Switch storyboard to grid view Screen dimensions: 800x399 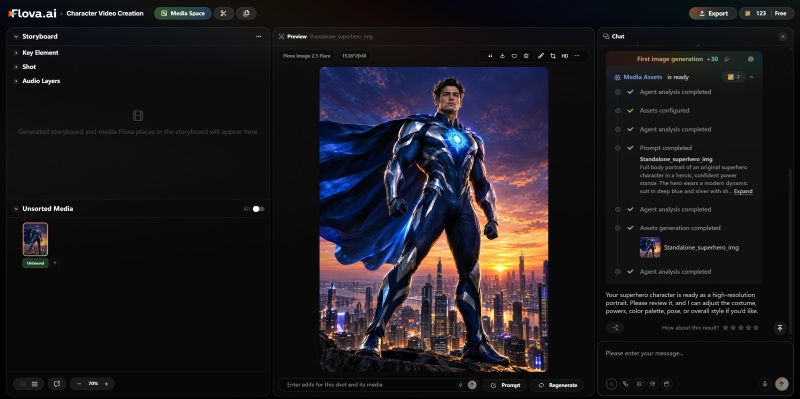tap(22, 384)
